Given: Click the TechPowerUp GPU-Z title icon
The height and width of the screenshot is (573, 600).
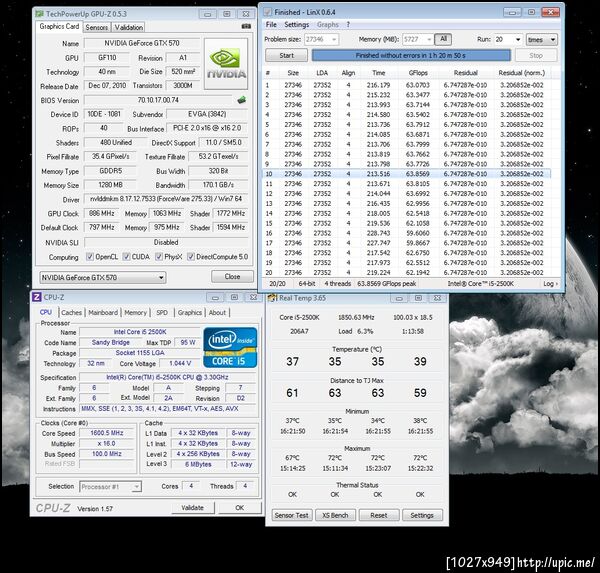Looking at the screenshot, I should tap(40, 14).
